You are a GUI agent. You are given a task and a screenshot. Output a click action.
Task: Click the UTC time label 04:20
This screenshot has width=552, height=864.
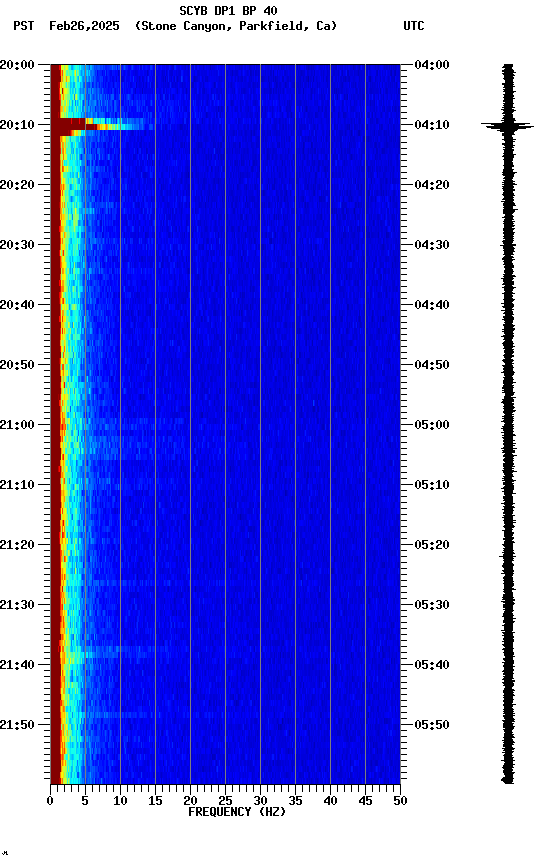click(432, 185)
